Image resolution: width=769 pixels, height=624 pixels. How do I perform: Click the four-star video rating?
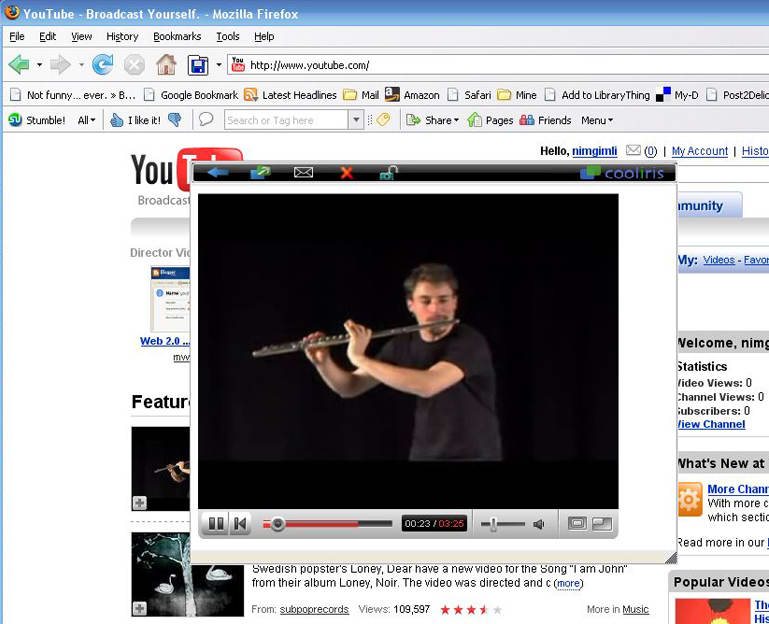tap(471, 610)
